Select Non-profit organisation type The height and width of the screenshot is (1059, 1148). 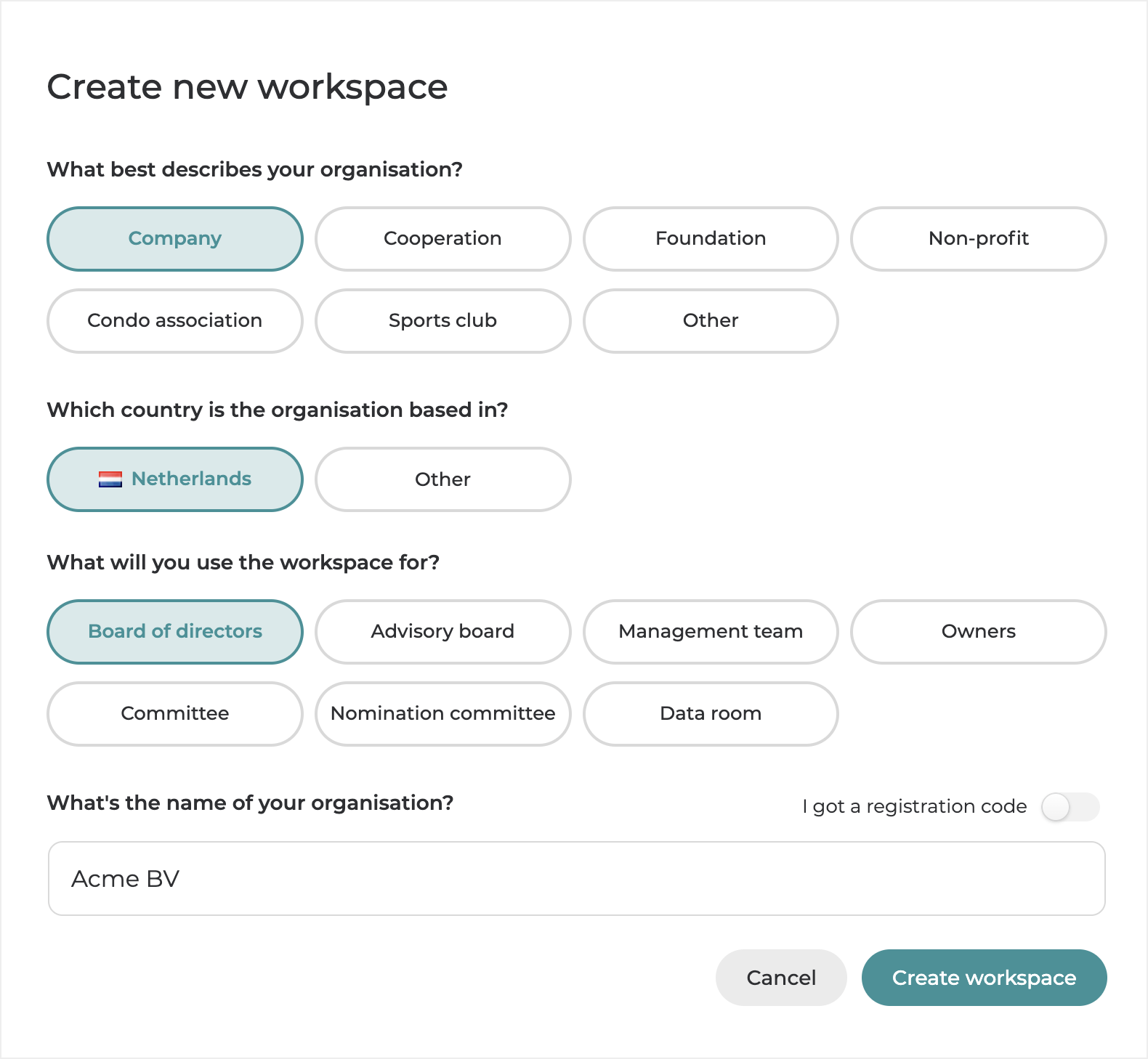click(978, 239)
